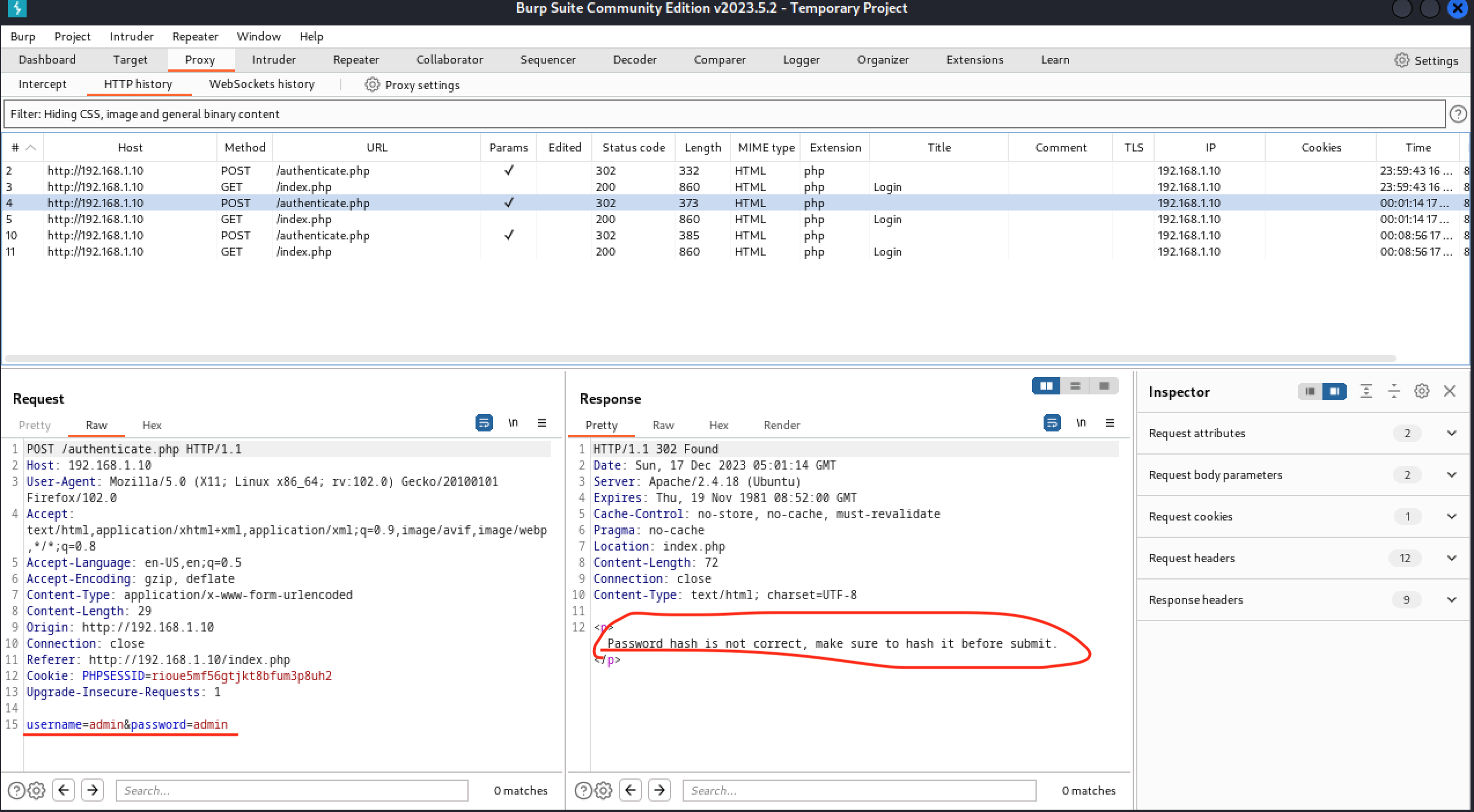Image resolution: width=1474 pixels, height=812 pixels.
Task: Switch to side-by-side split layout toggle
Action: tap(1046, 386)
